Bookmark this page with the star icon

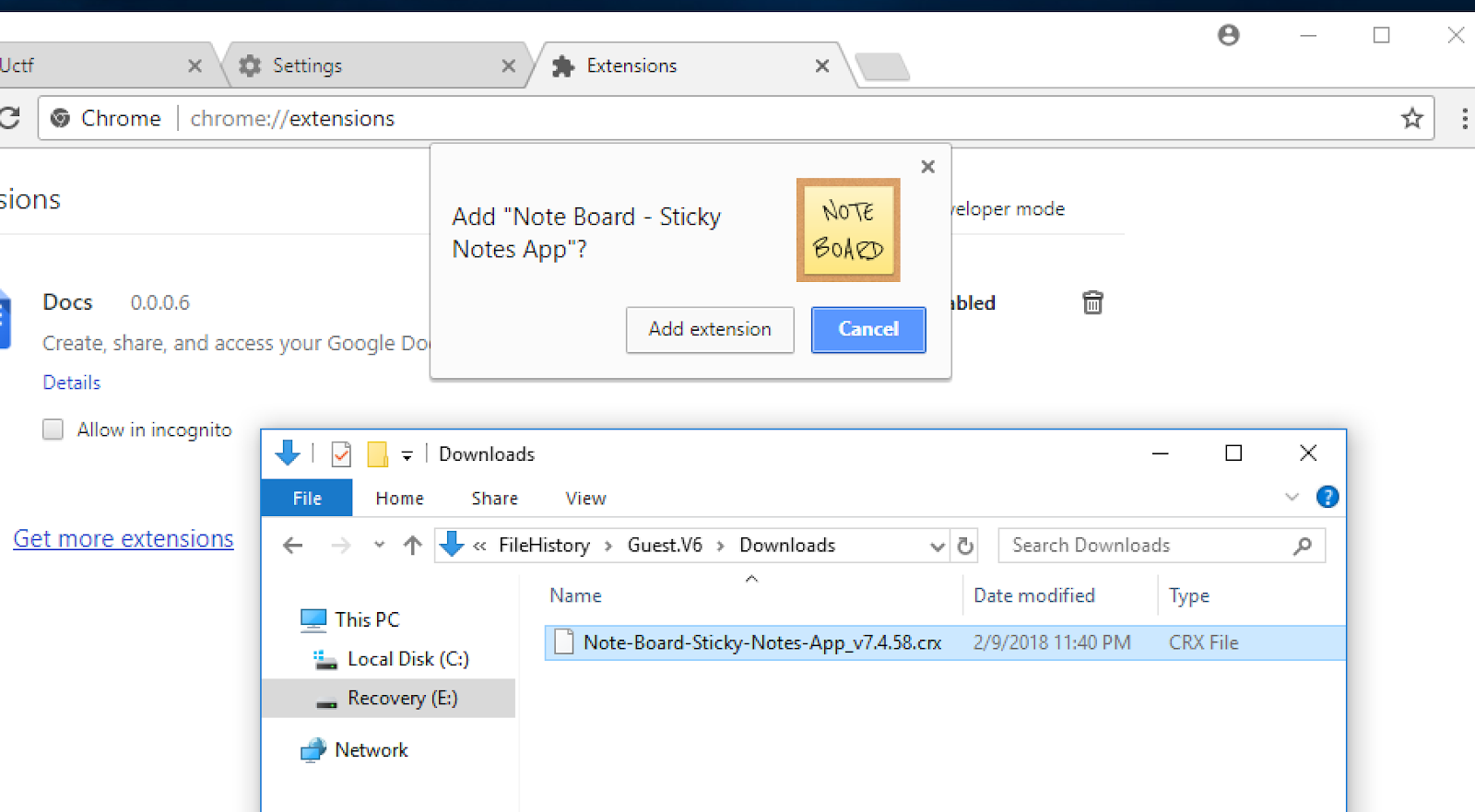point(1412,118)
